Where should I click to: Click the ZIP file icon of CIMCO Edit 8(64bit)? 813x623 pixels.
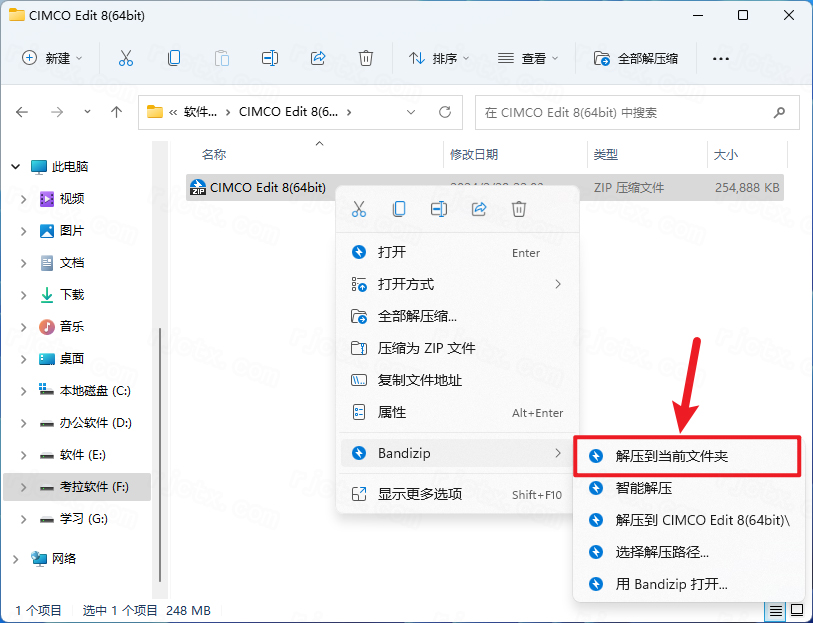[198, 187]
